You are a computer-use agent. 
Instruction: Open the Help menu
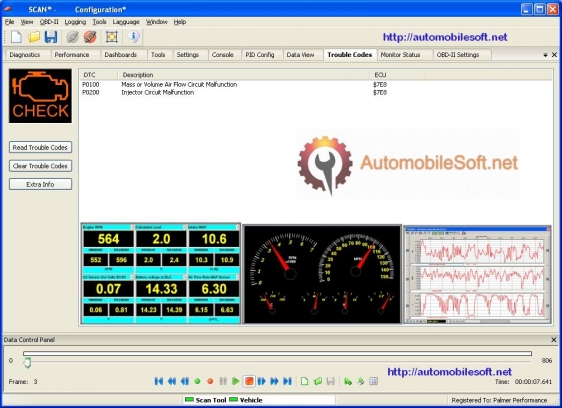click(x=180, y=22)
